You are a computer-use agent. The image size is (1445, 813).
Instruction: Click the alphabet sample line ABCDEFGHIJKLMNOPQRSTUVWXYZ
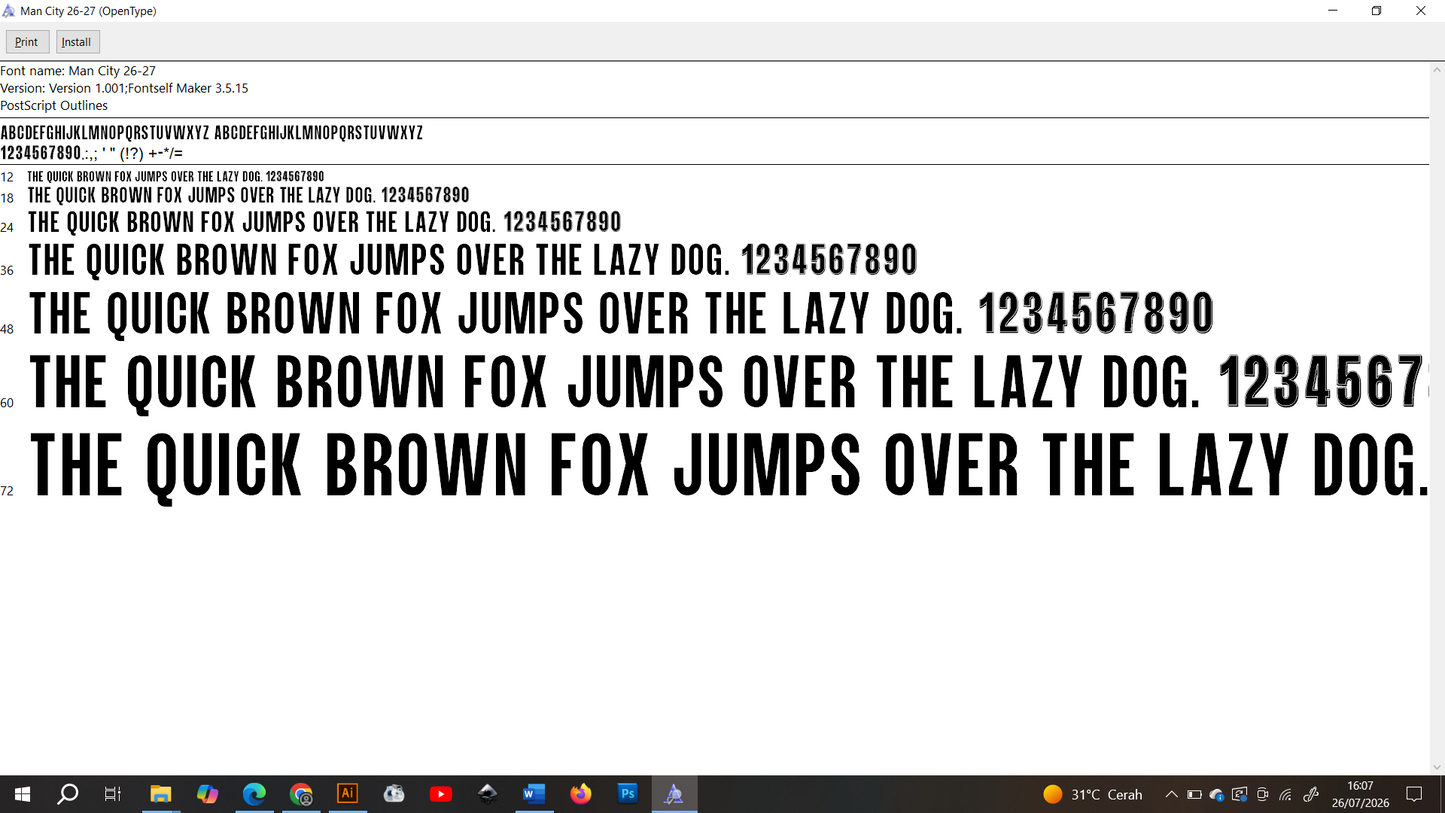coord(211,133)
